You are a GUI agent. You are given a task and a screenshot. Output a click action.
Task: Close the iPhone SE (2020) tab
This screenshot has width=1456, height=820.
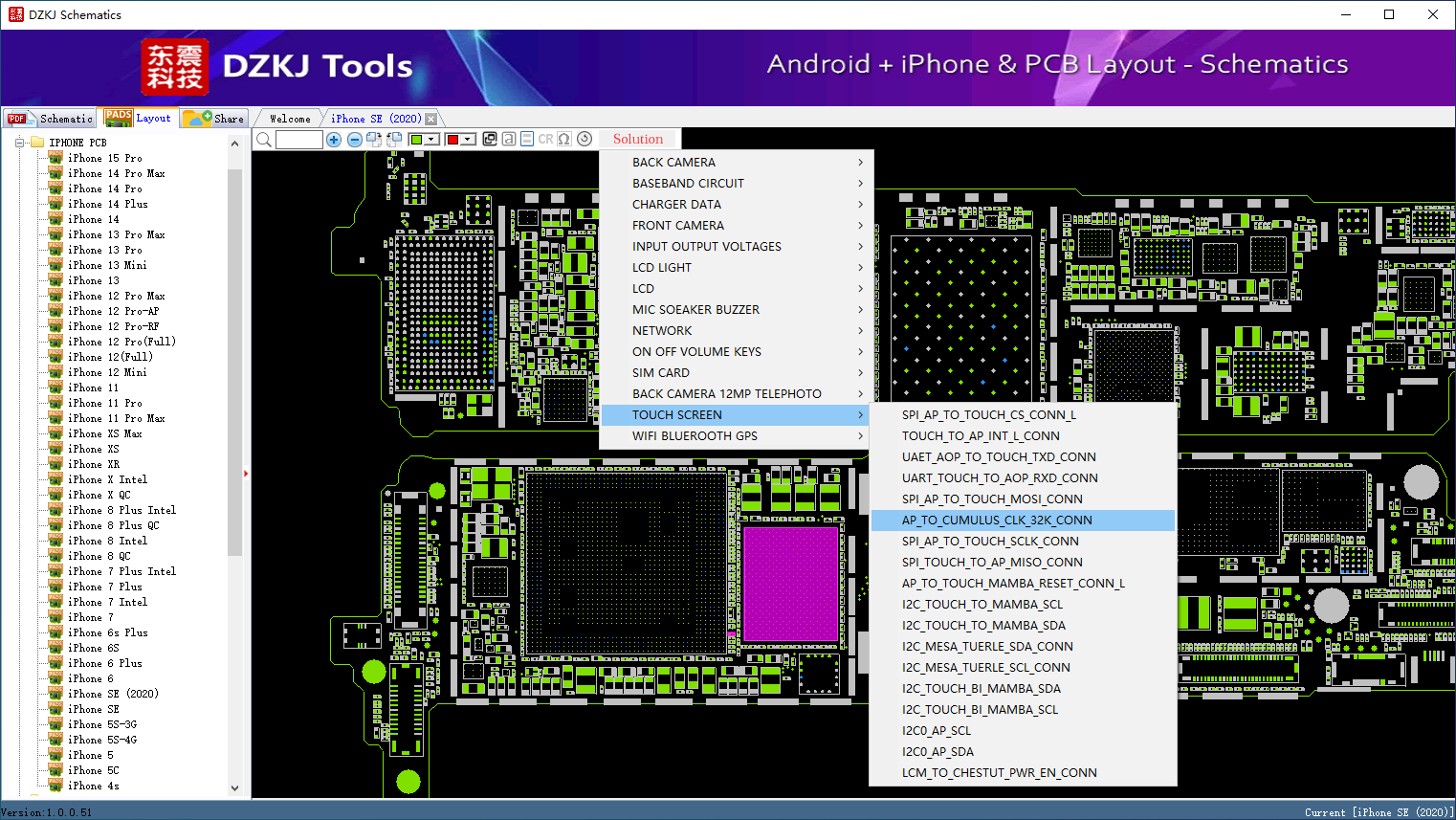click(431, 119)
